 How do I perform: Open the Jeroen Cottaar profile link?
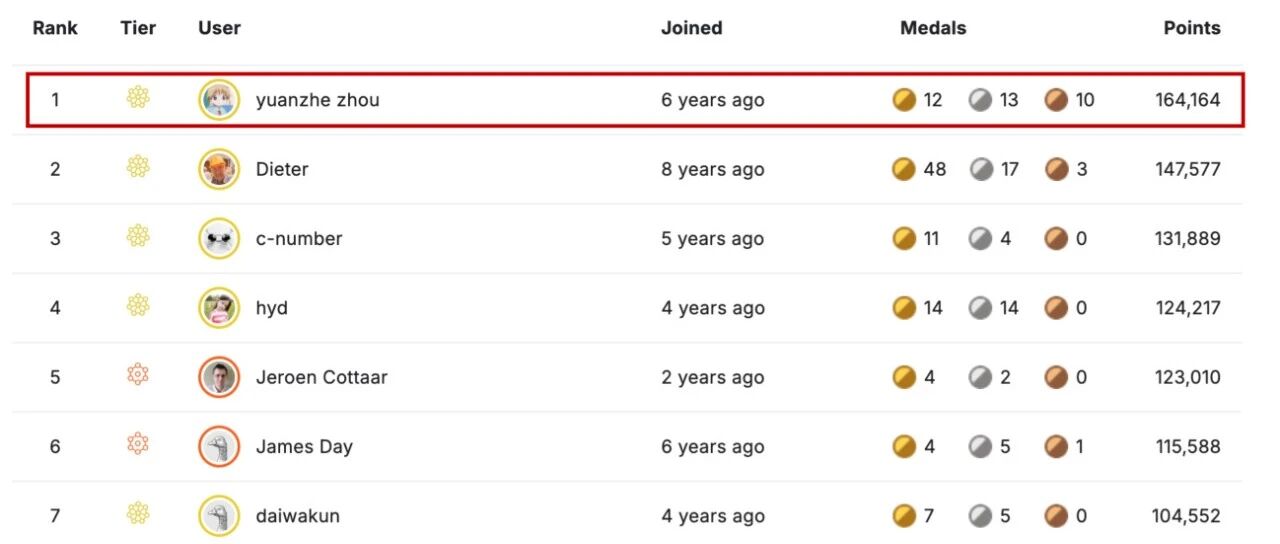[x=321, y=377]
